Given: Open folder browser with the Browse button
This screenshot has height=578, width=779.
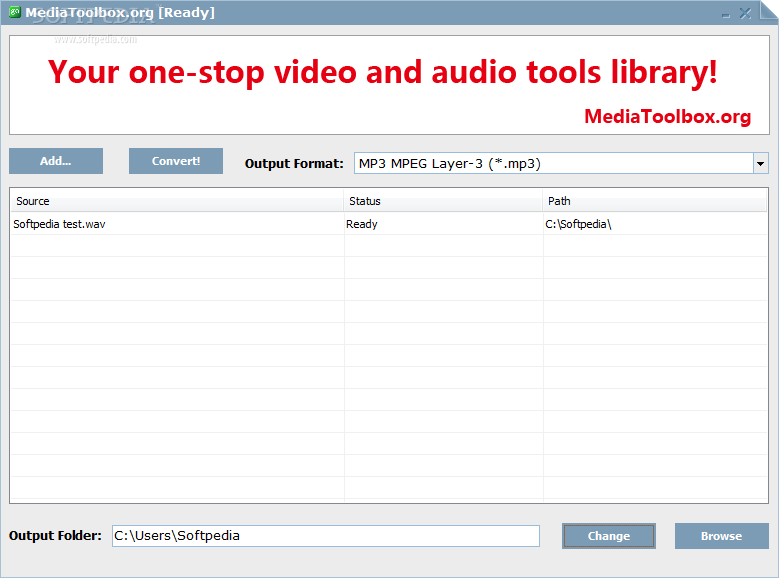Looking at the screenshot, I should tap(721, 536).
